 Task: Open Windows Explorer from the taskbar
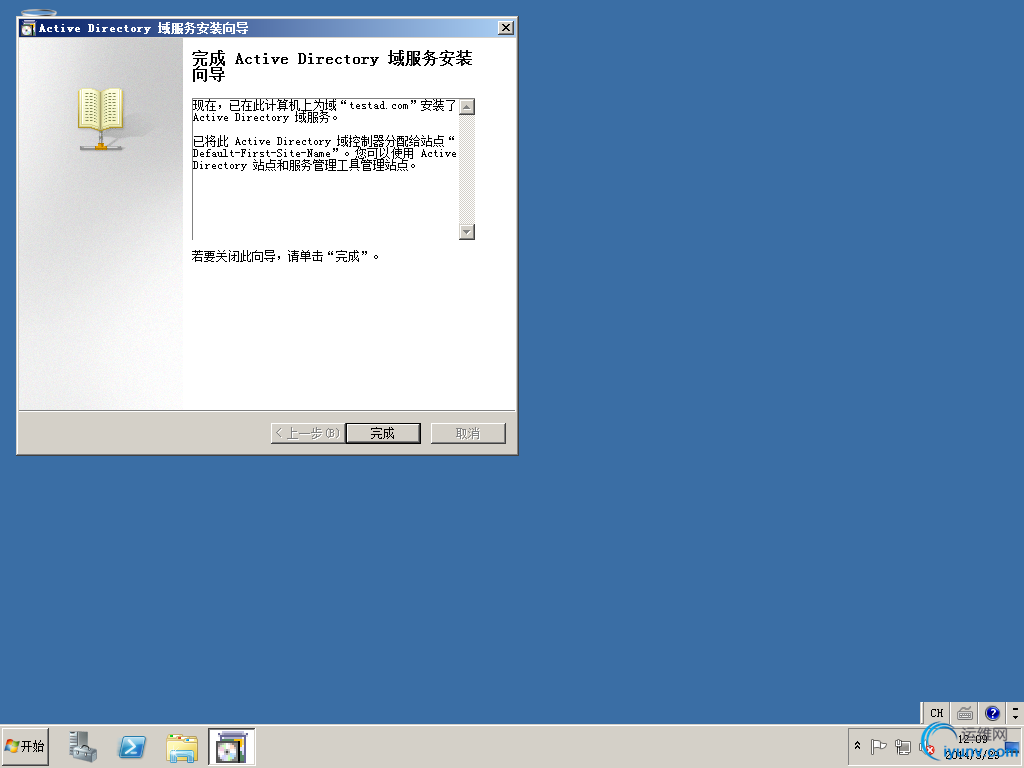[x=181, y=746]
